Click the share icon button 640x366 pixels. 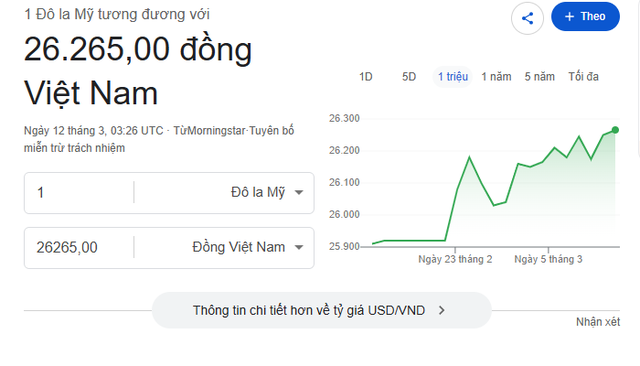tap(527, 18)
